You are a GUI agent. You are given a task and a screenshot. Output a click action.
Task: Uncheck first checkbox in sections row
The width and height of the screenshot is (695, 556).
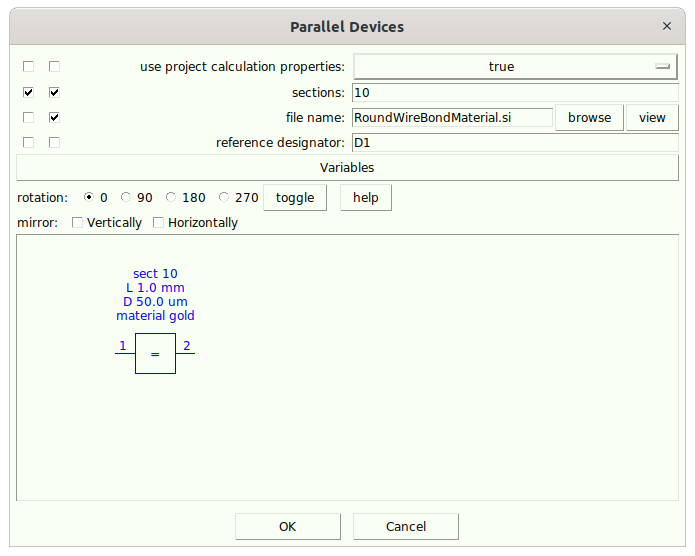pos(28,92)
